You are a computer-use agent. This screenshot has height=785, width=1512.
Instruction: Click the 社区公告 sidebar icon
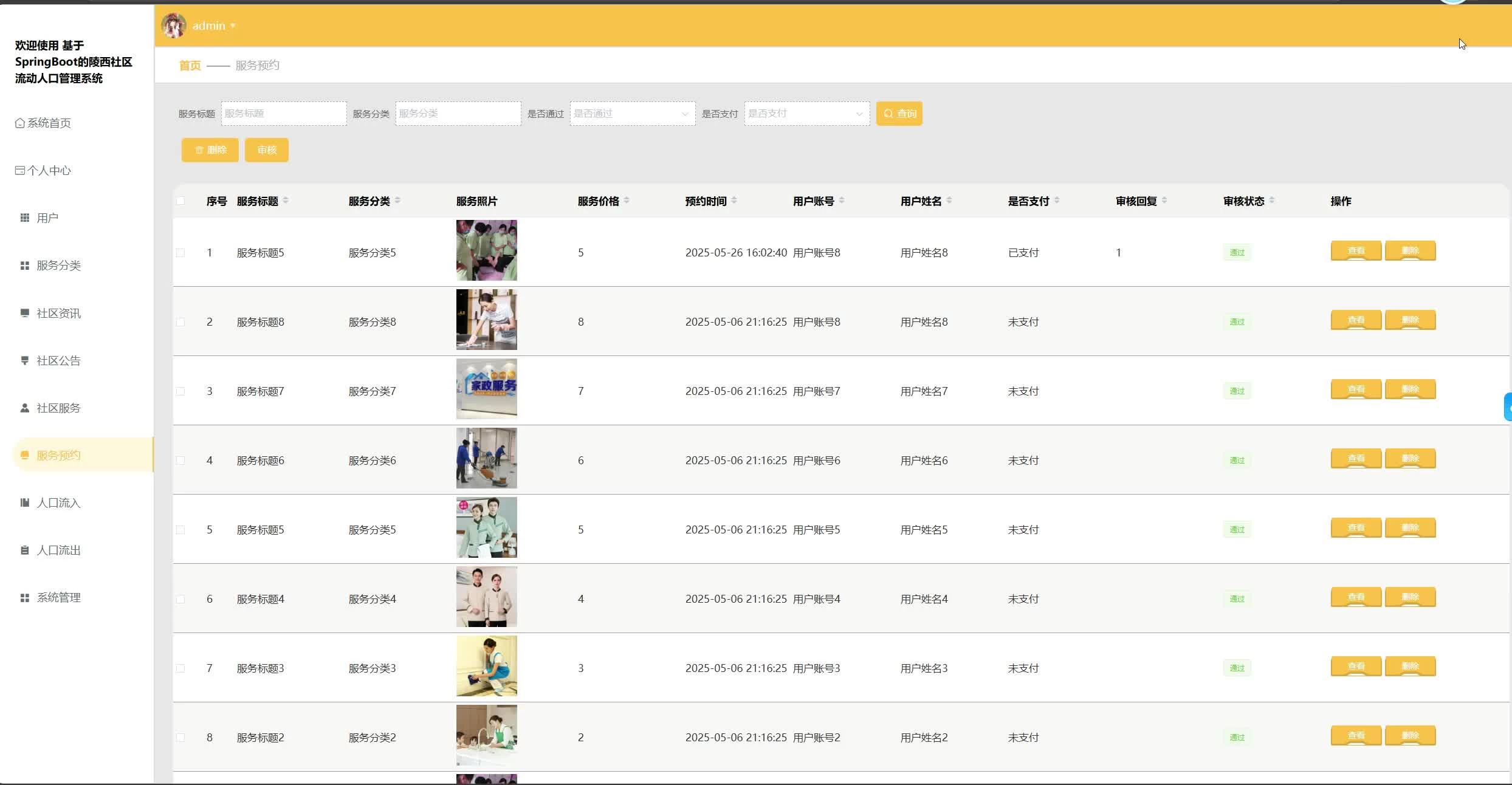pyautogui.click(x=25, y=361)
